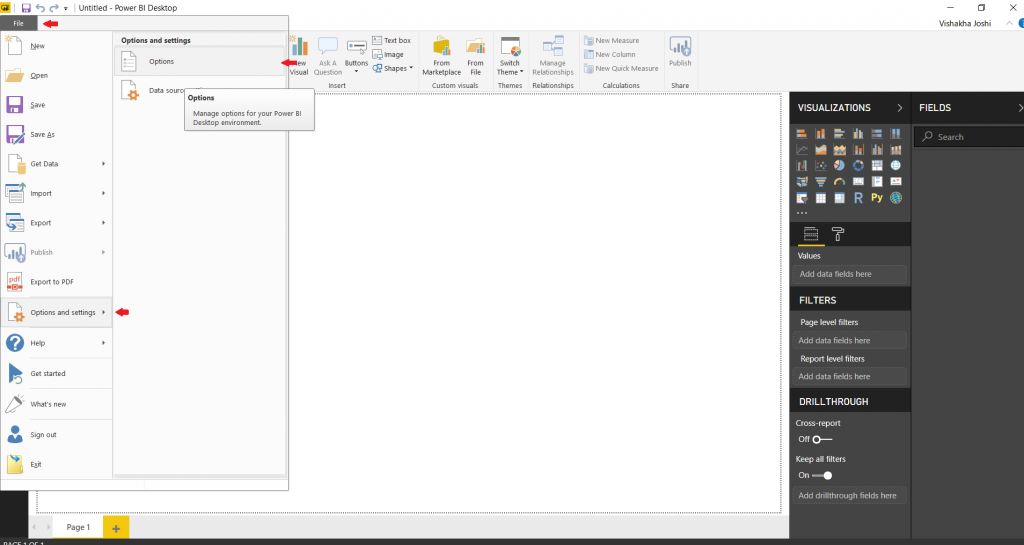Select the ArcGIS map visual
1024x545 pixels.
[x=896, y=198]
